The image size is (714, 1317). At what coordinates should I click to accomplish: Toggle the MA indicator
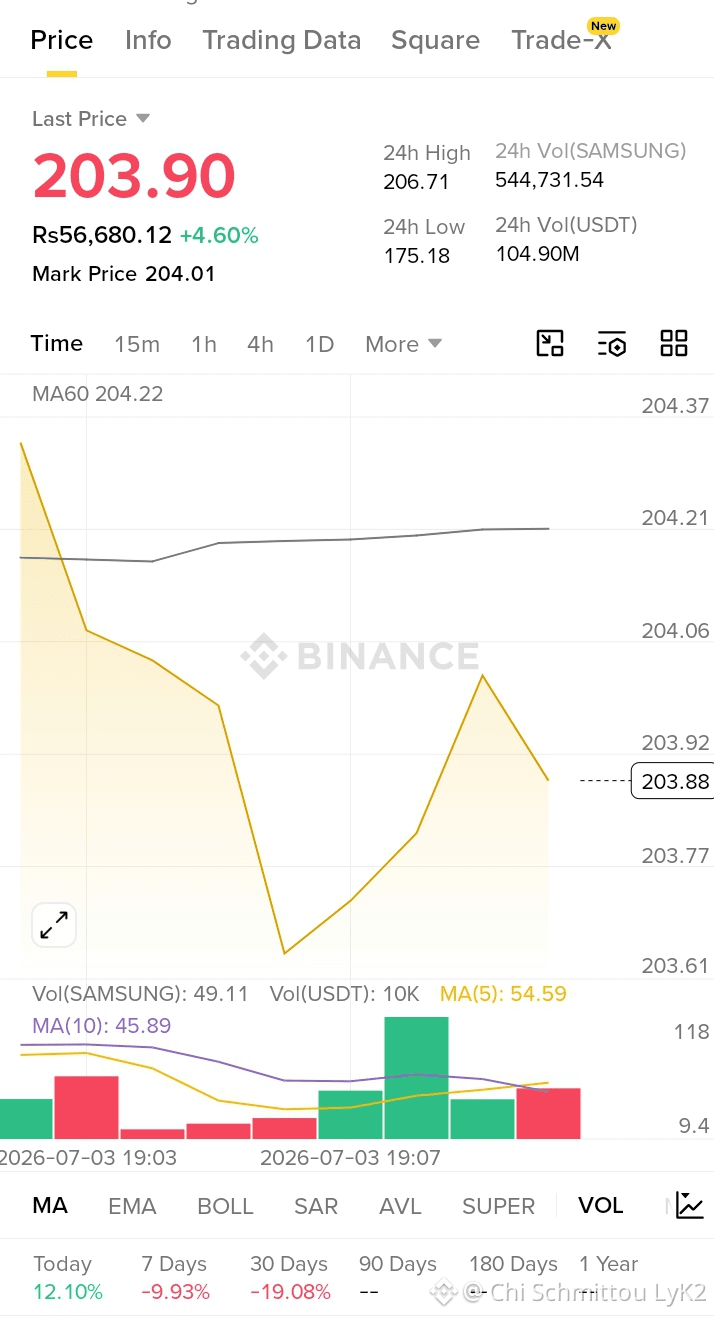50,1205
